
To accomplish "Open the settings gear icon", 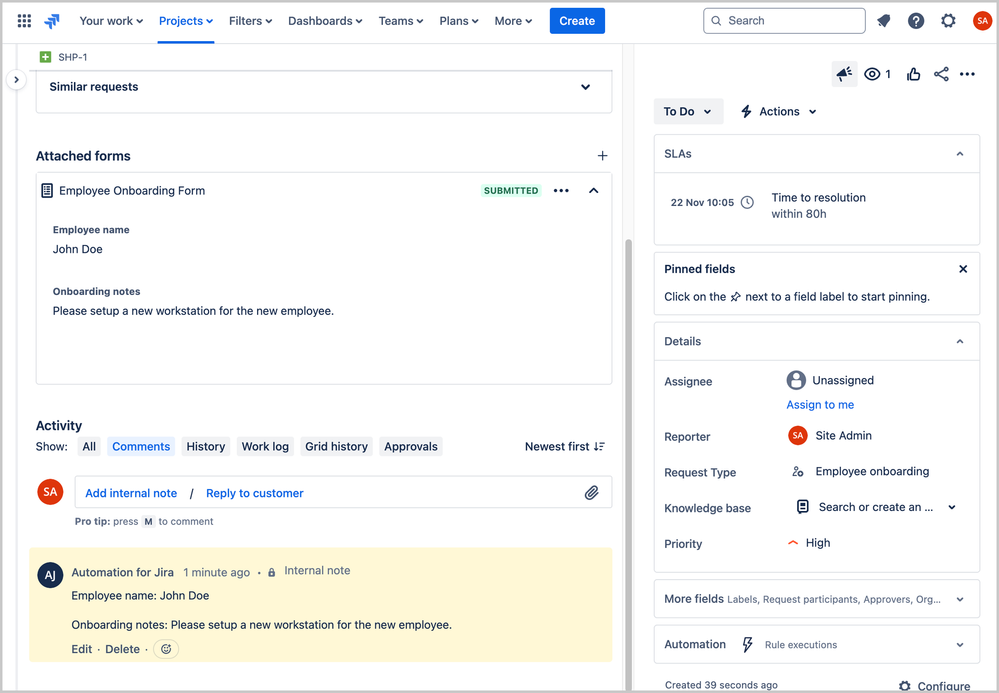I will [948, 21].
